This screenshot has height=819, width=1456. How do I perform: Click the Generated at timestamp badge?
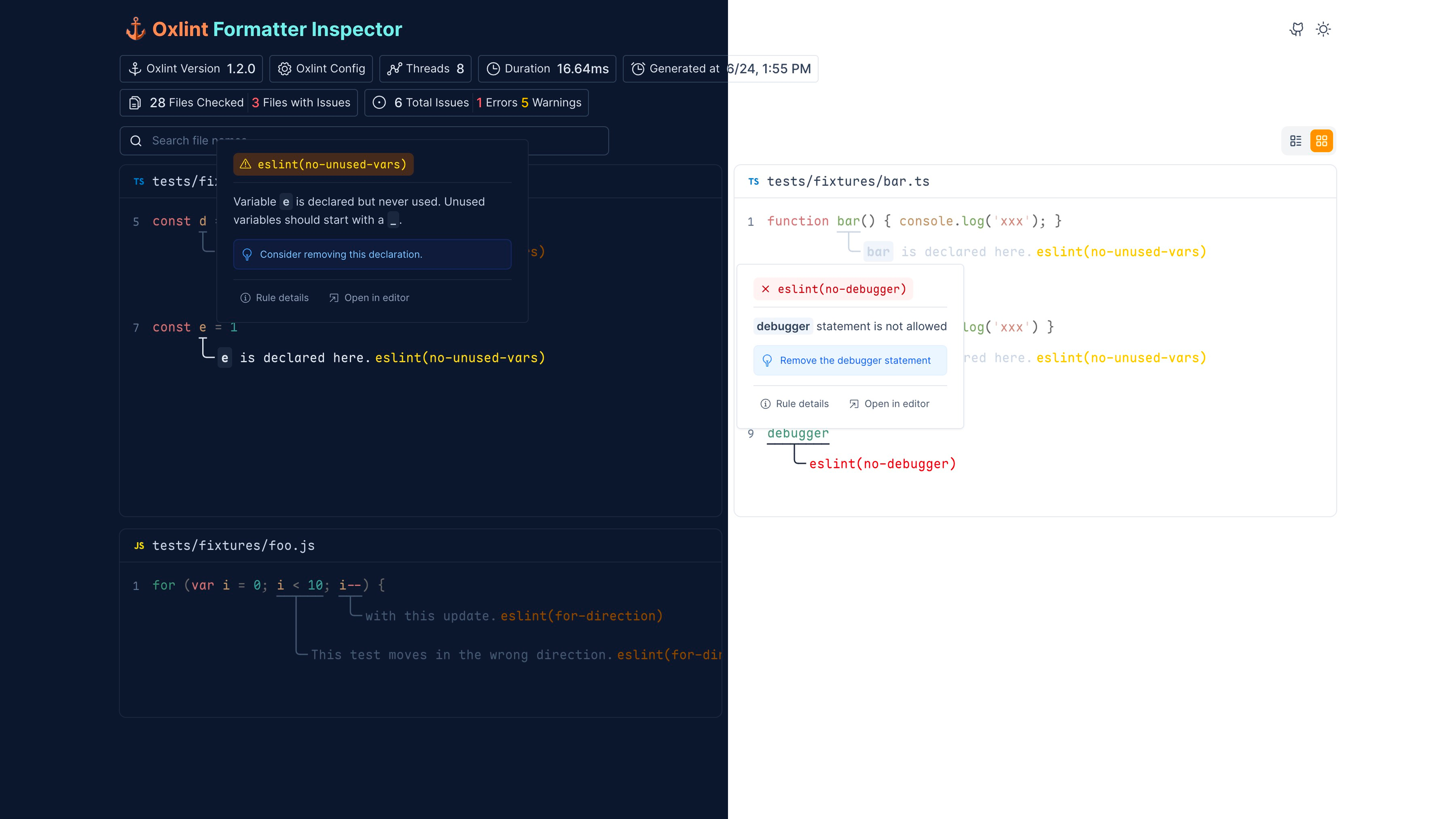pos(721,69)
